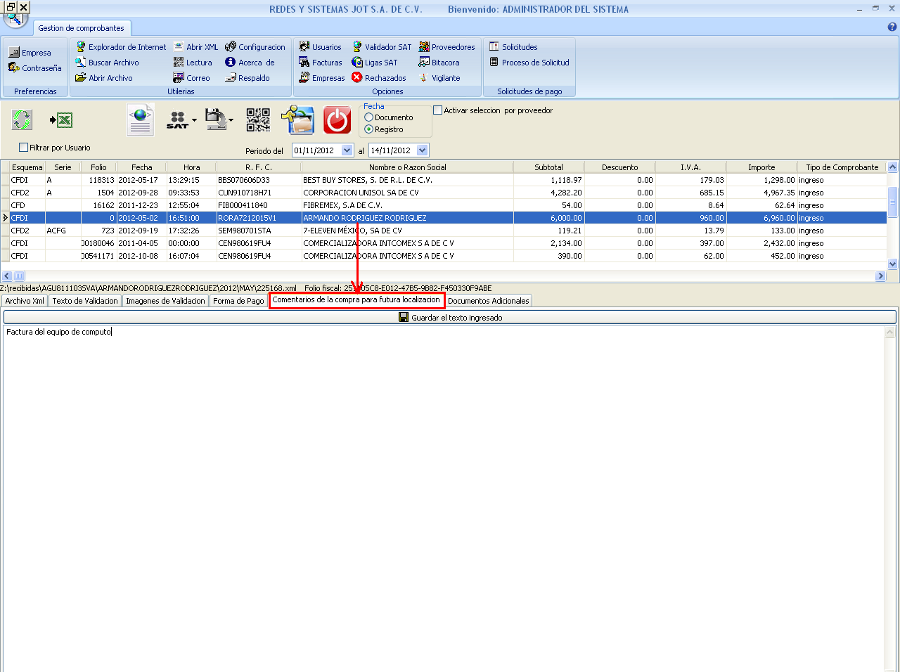Image resolution: width=900 pixels, height=672 pixels.
Task: Select the Documento date radio button
Action: click(369, 118)
